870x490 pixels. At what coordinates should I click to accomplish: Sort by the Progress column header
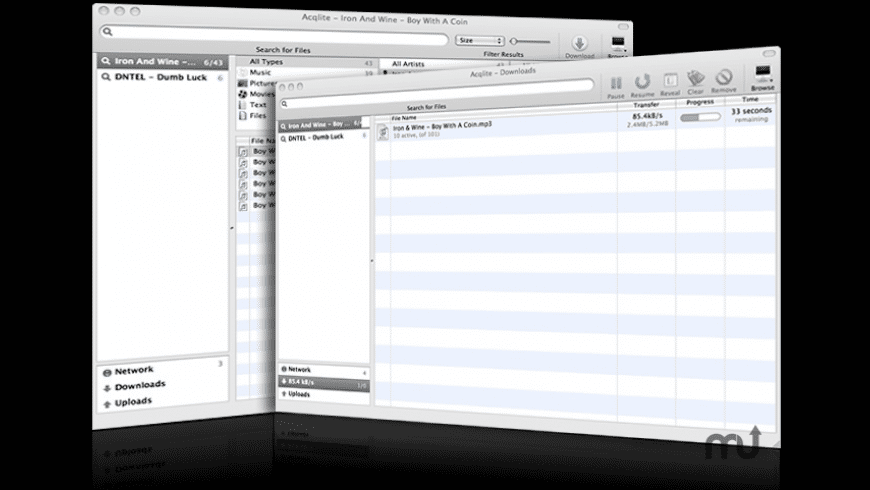tap(700, 102)
